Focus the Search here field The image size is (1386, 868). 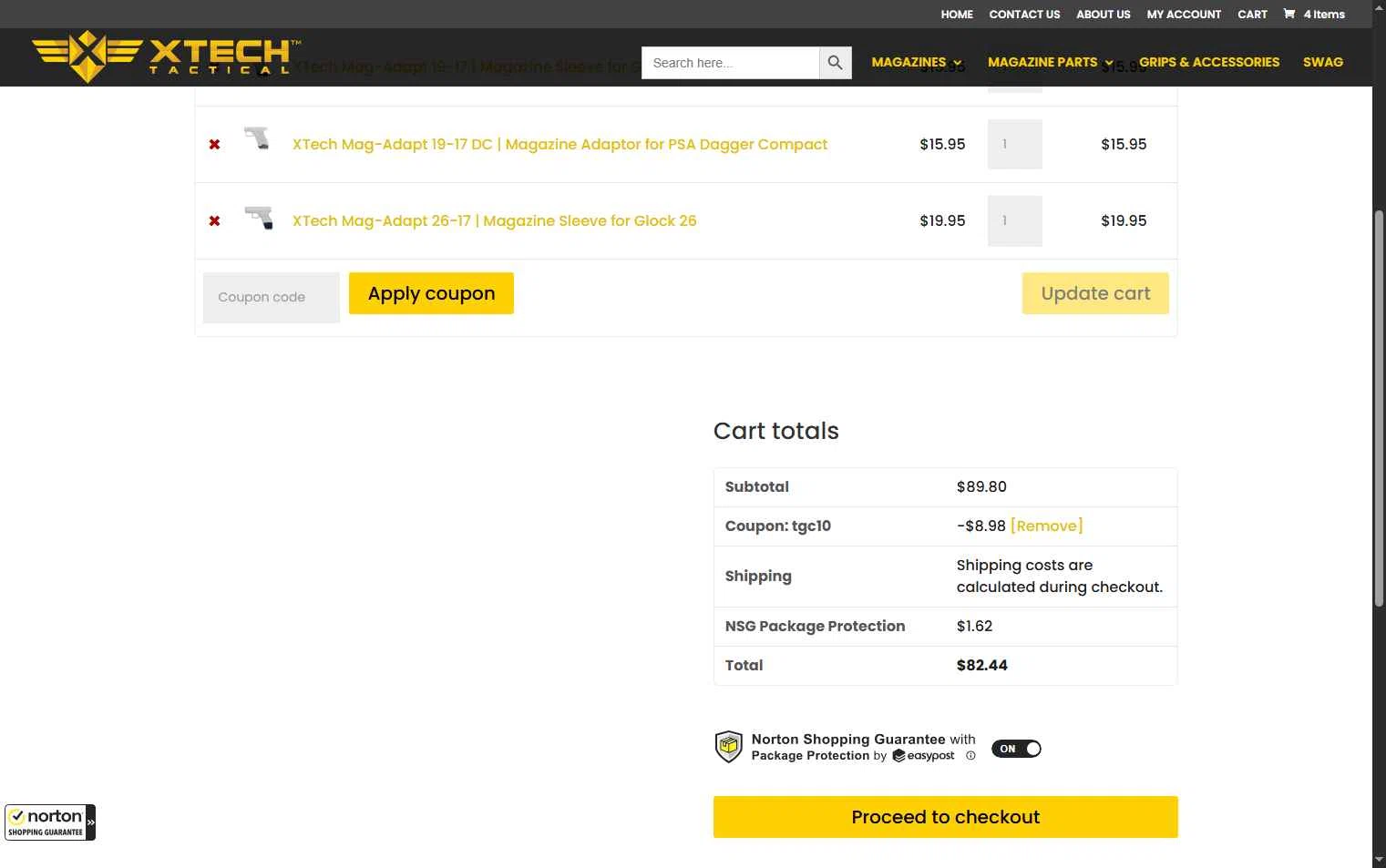[730, 63]
